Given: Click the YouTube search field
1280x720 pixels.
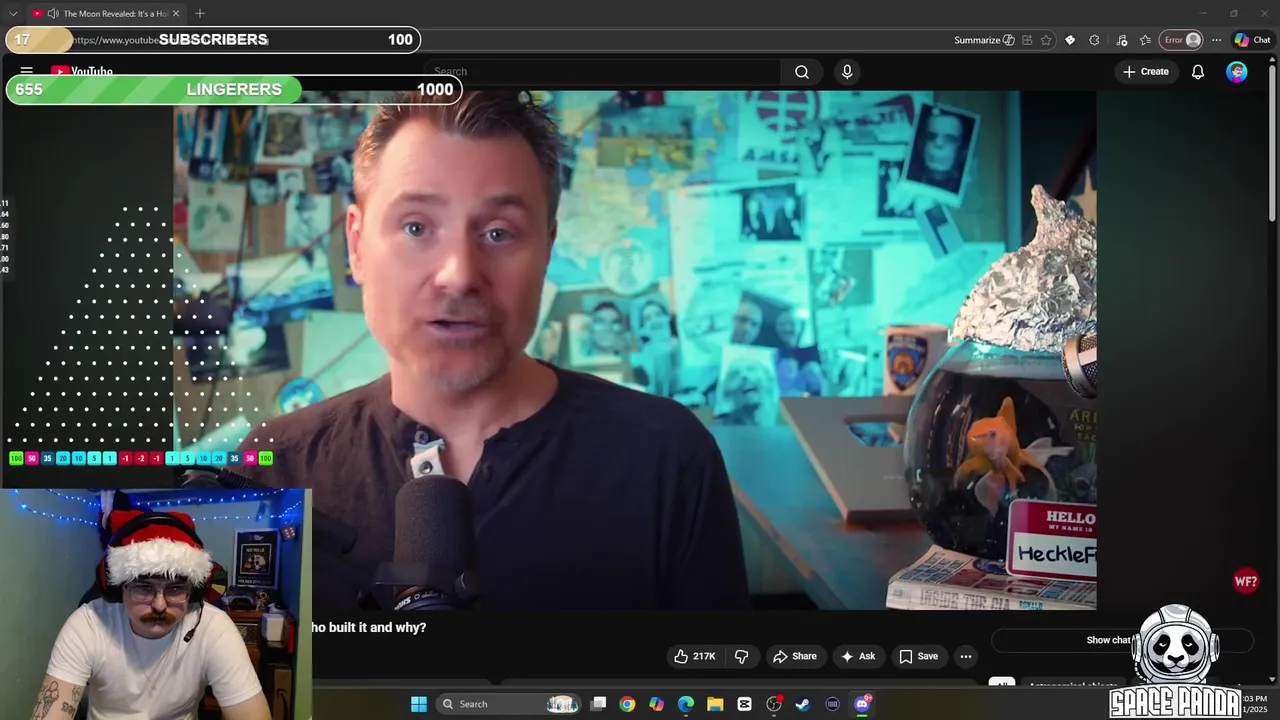Looking at the screenshot, I should coord(604,72).
